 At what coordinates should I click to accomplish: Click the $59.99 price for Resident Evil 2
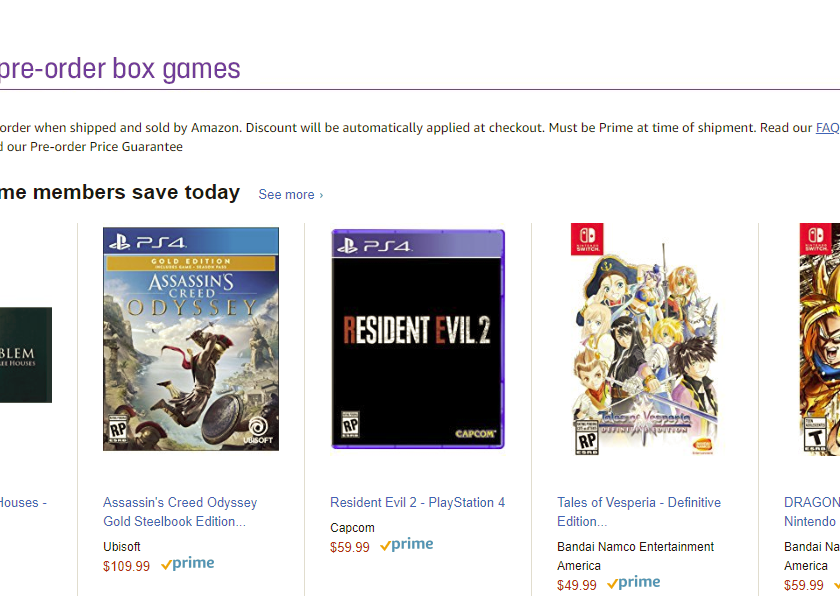[350, 547]
